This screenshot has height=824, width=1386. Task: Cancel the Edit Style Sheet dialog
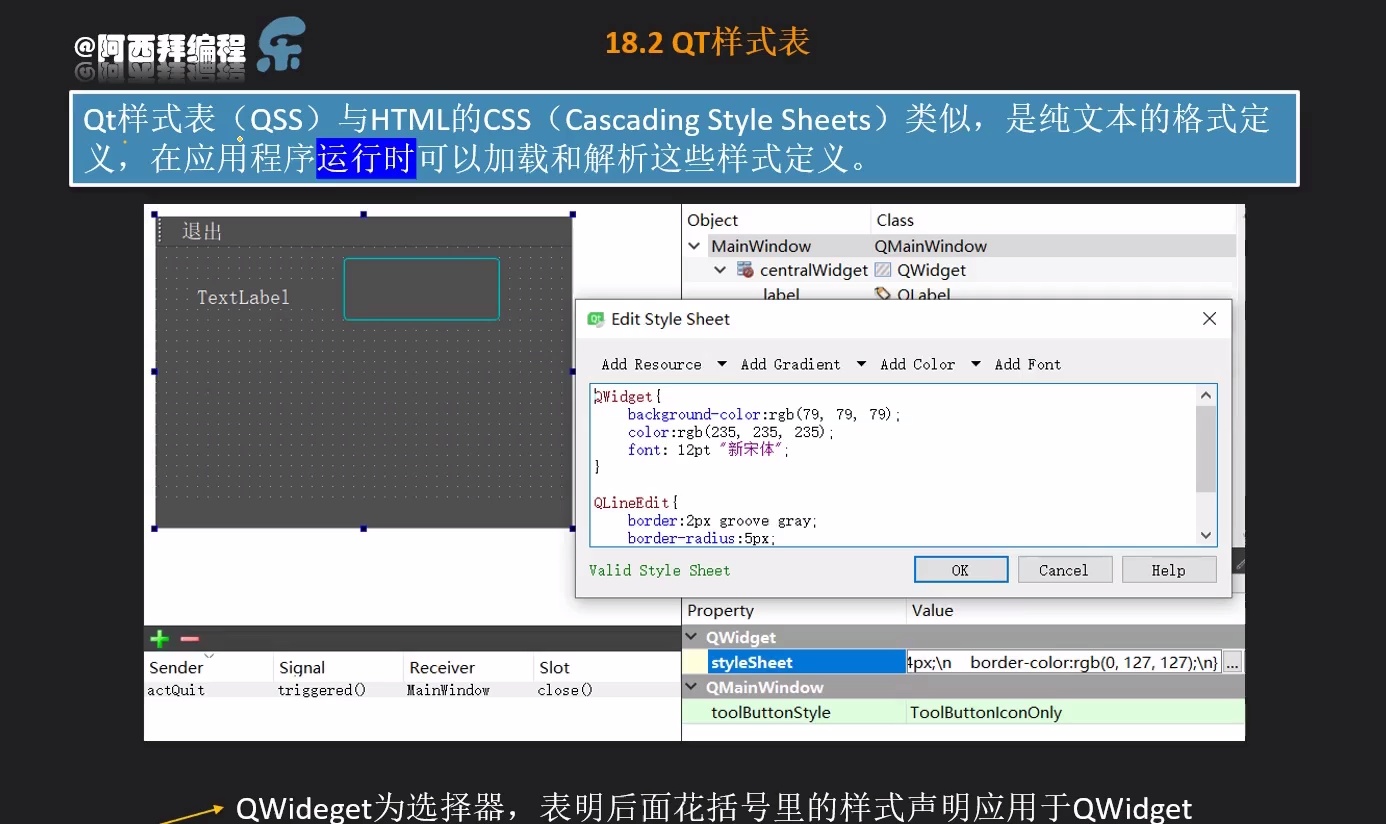click(1064, 569)
